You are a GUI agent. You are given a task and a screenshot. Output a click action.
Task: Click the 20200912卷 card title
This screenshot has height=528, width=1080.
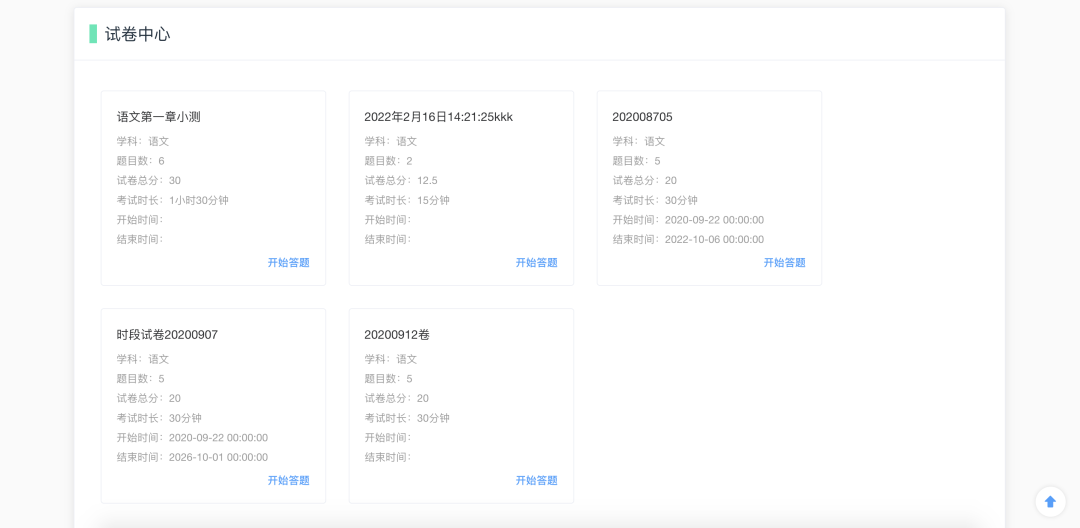click(x=397, y=335)
